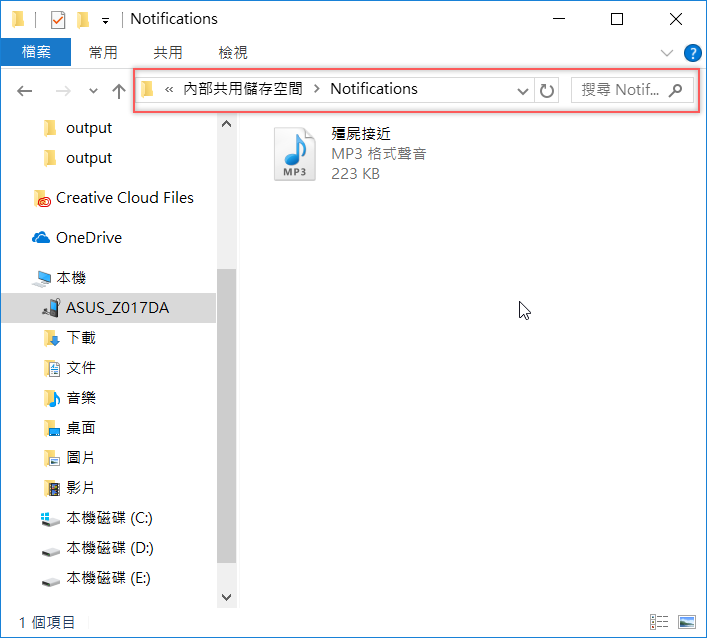Screen dimensions: 707x638
Task: Switch to the 常用 ribbon tab
Action: 103,52
